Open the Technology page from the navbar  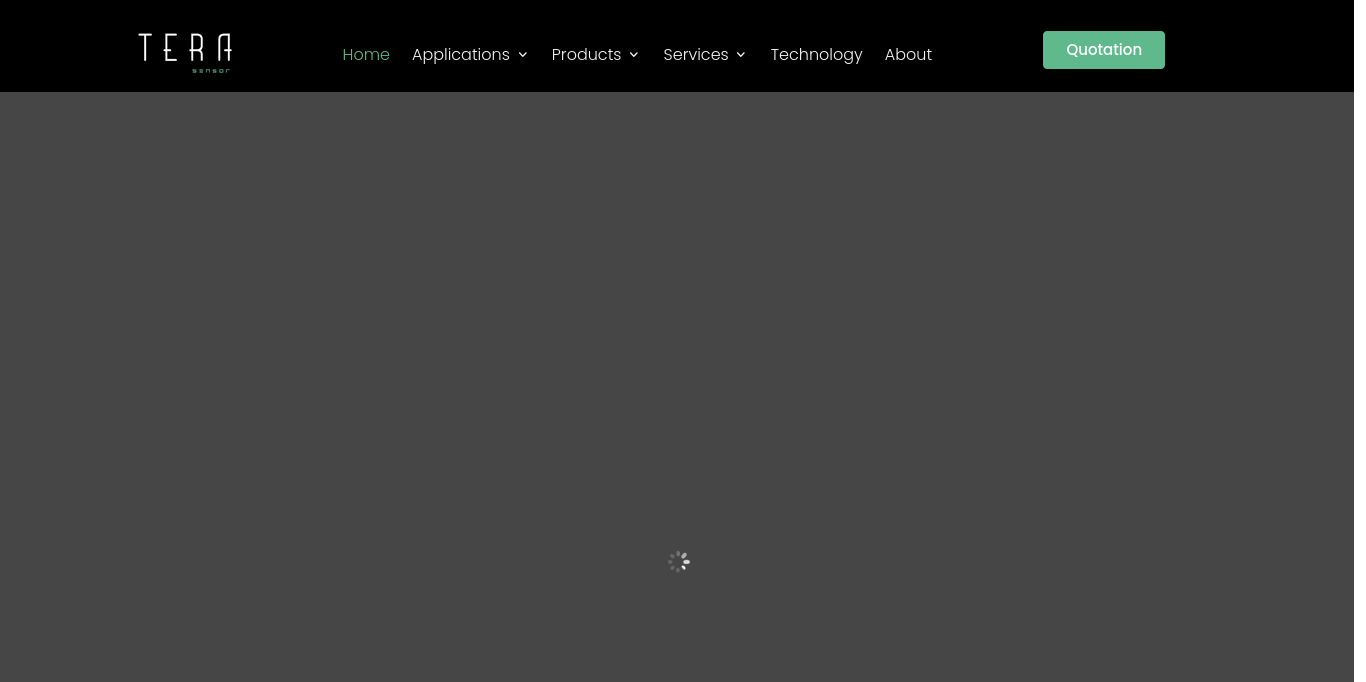pyautogui.click(x=816, y=55)
